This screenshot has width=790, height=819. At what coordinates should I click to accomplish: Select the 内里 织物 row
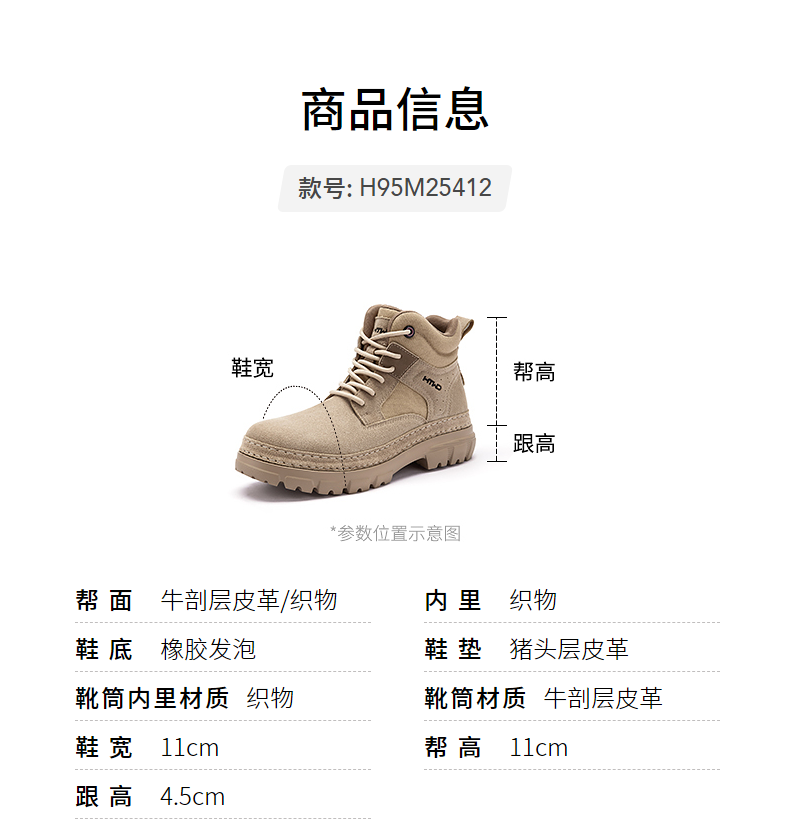(x=572, y=600)
